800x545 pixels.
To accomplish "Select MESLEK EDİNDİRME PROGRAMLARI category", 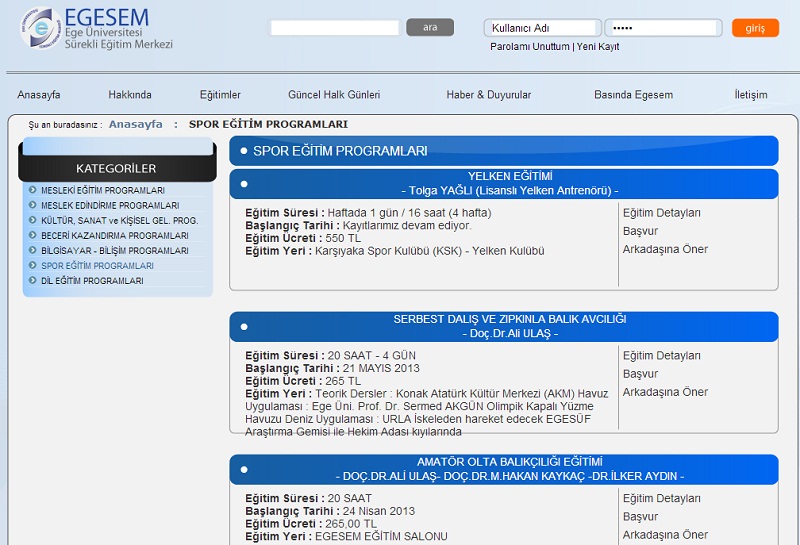I will (x=110, y=205).
